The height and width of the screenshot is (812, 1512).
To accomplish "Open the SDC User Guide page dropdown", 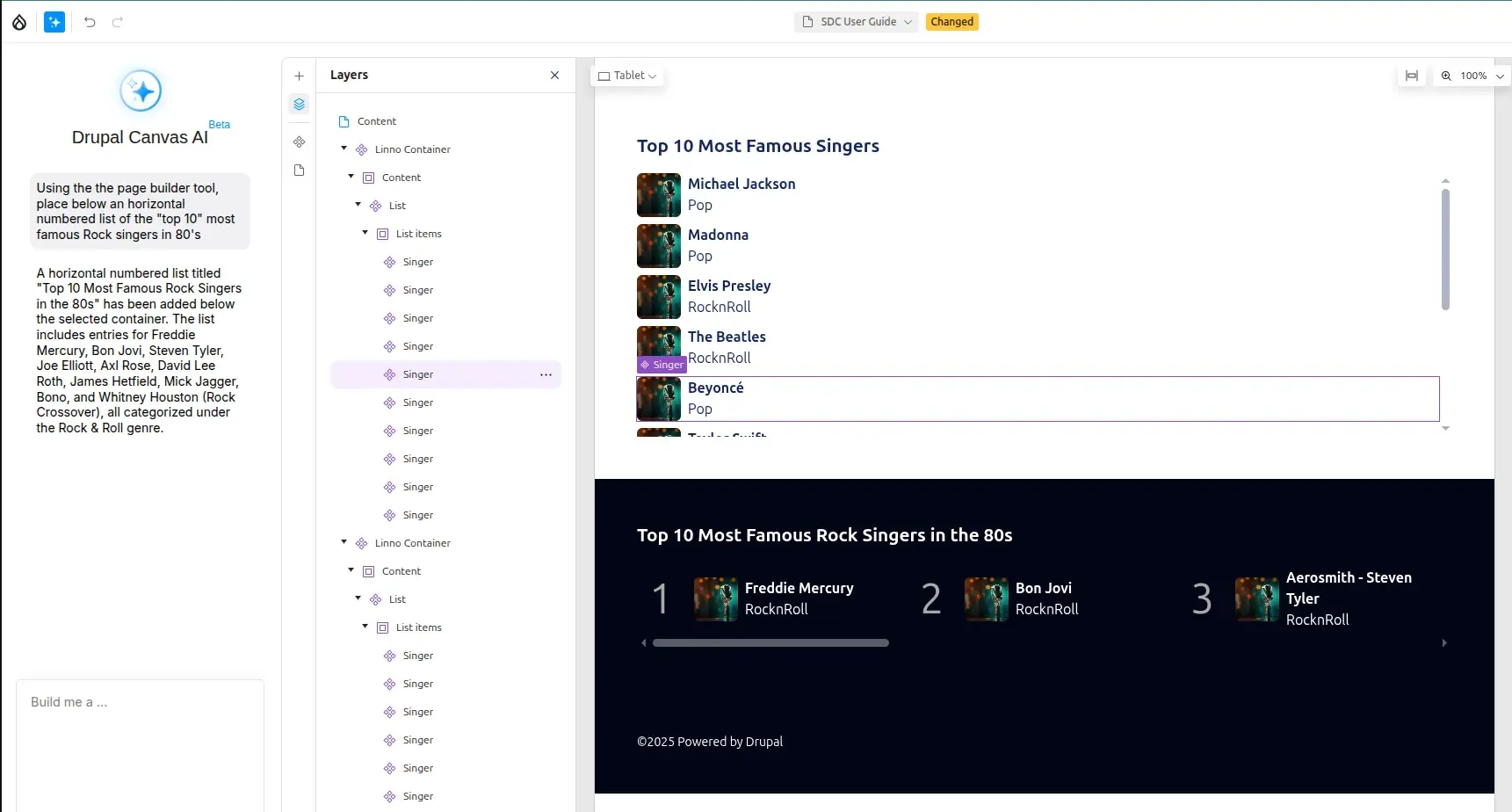I will point(857,22).
